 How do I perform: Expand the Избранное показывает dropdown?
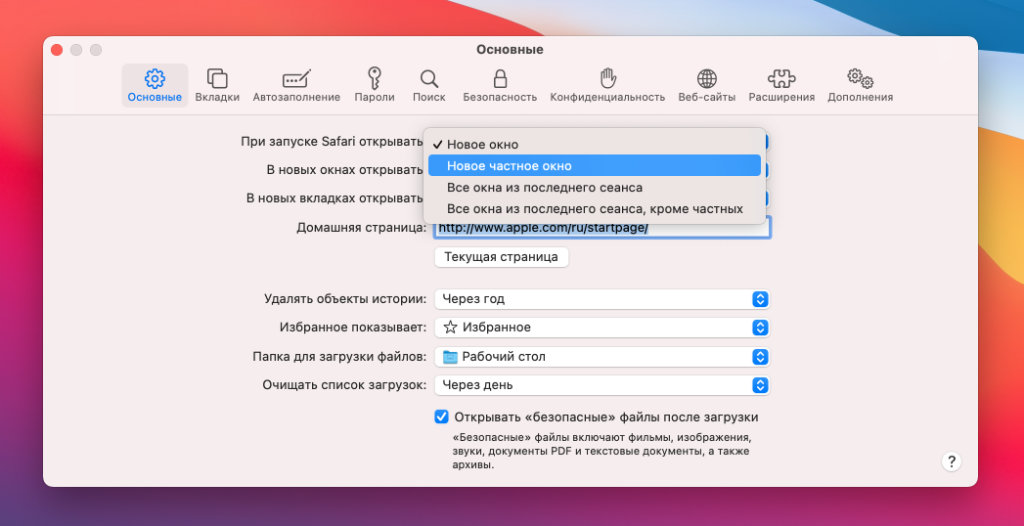[601, 327]
